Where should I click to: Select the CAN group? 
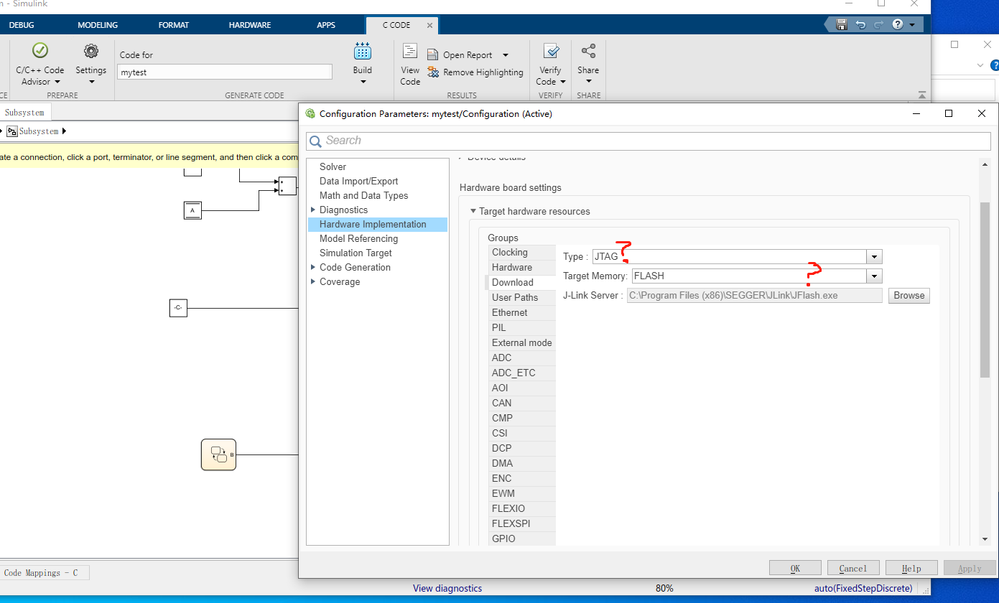click(x=521, y=403)
